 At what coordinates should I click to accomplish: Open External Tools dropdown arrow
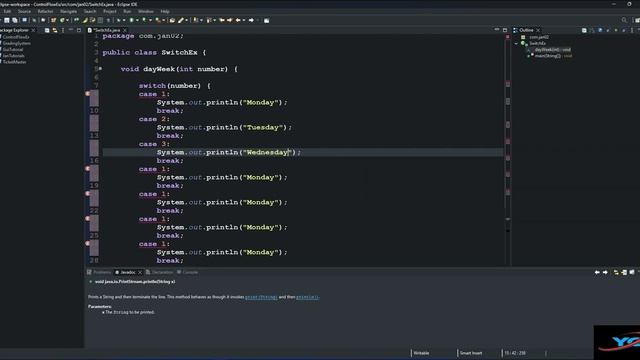[163, 20]
